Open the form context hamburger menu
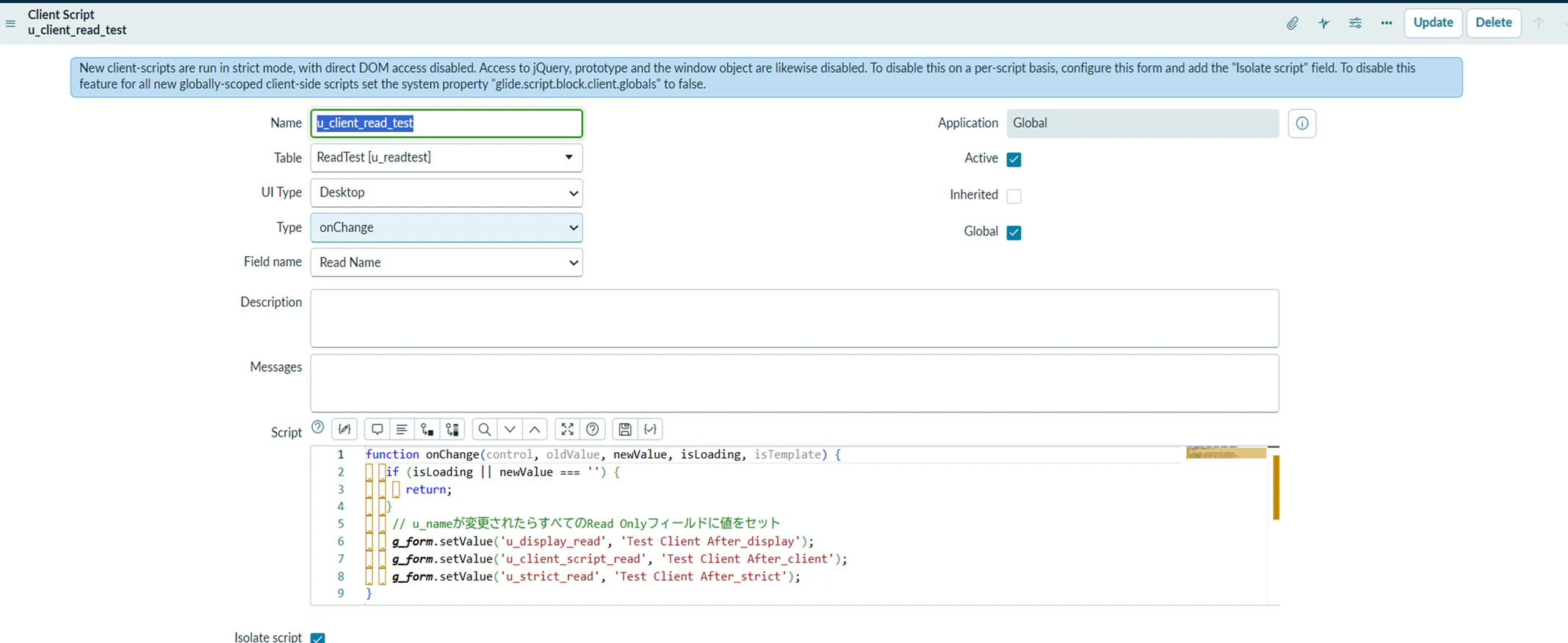Screen dimensions: 1568x643 click(x=10, y=23)
